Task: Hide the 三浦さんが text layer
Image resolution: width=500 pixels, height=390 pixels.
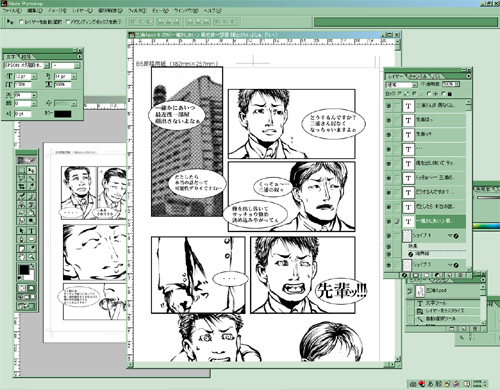Action: [388, 106]
